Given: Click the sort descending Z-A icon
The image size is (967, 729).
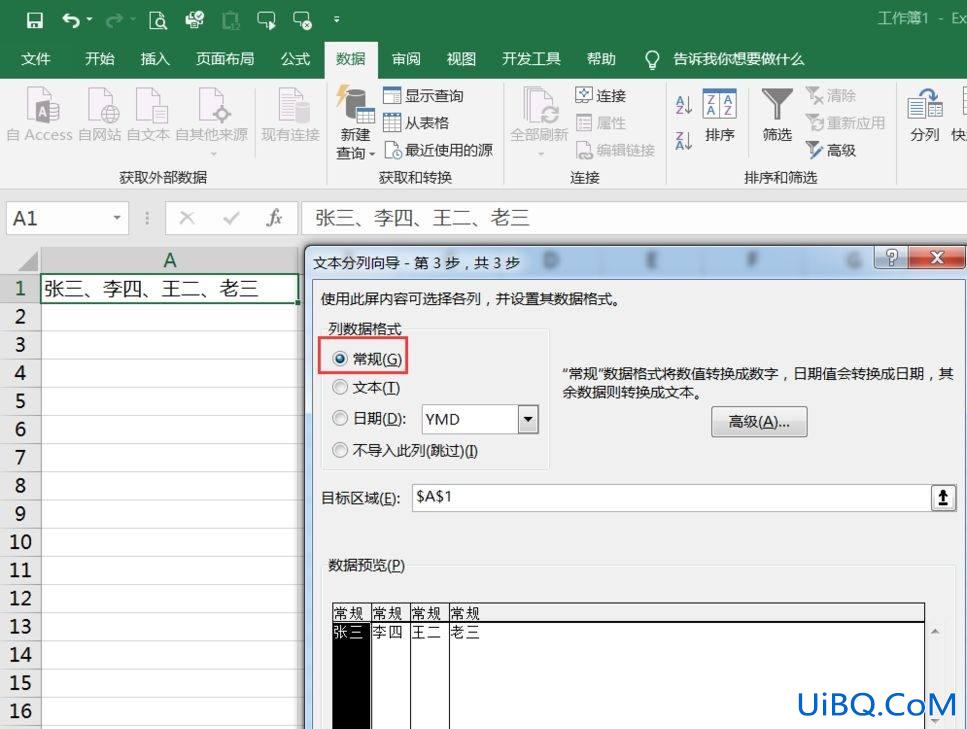Looking at the screenshot, I should 683,141.
